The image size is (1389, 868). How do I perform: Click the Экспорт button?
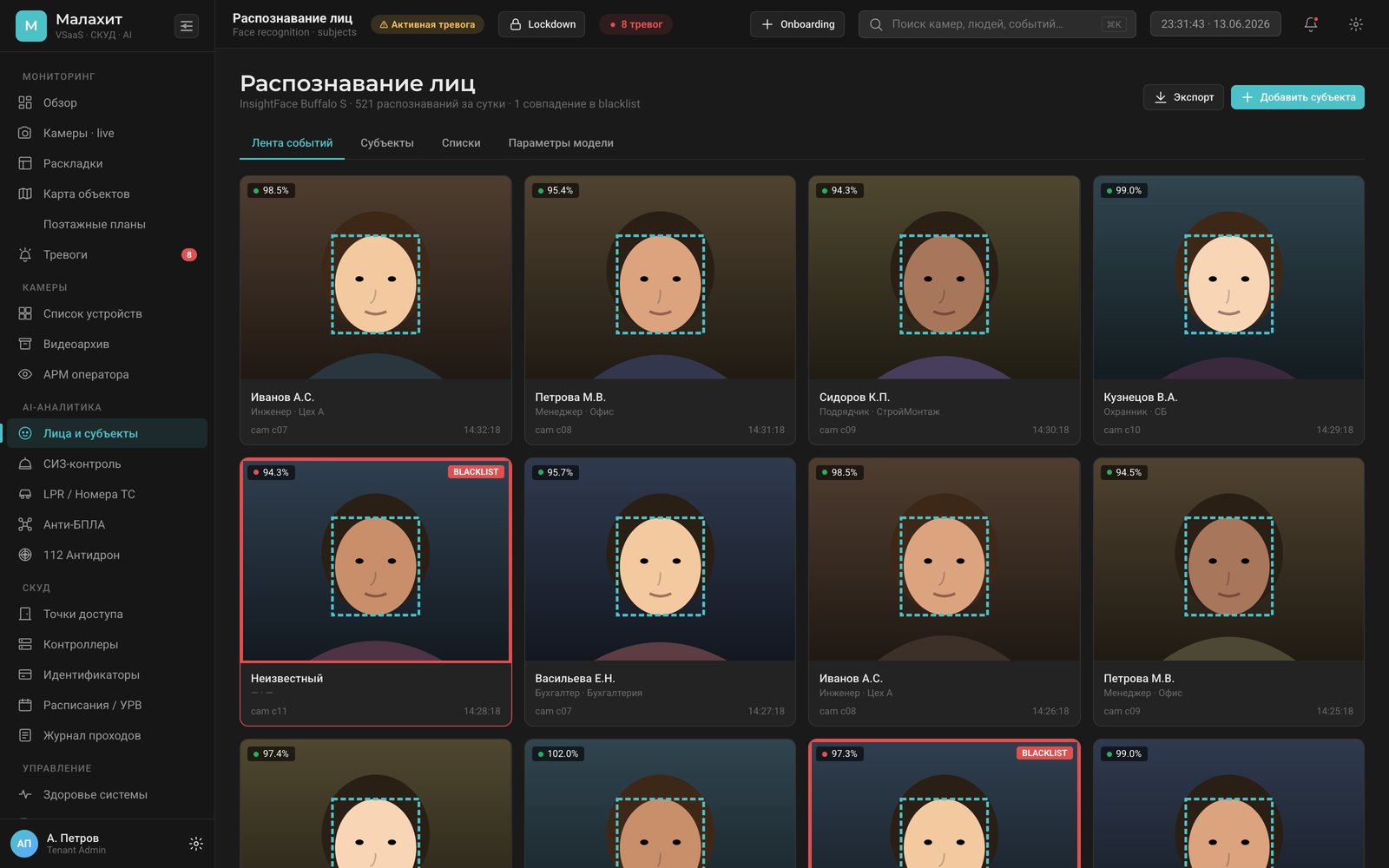(1183, 97)
